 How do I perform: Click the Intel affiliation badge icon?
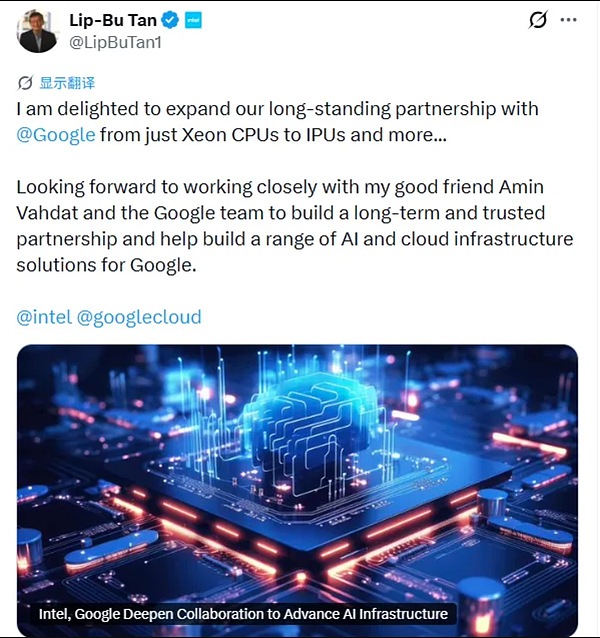click(192, 20)
